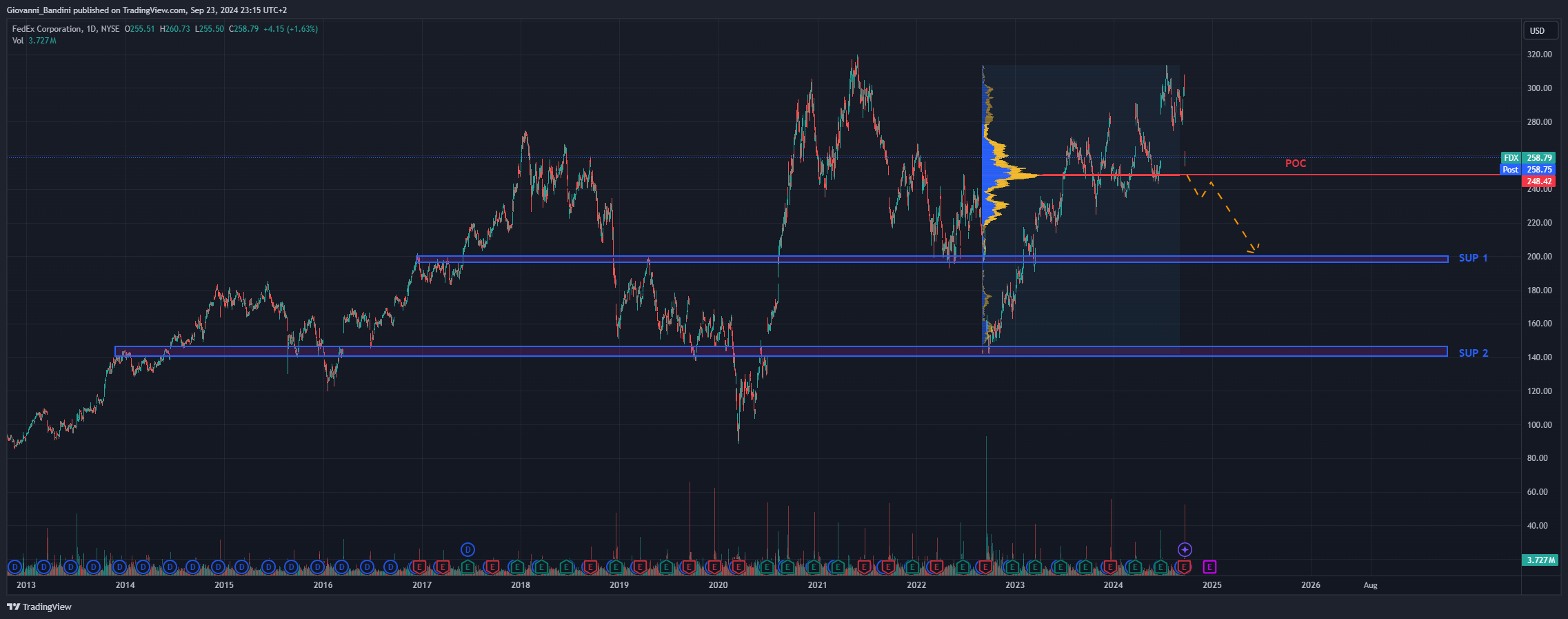Click the Post 258.75 price label

1528,170
